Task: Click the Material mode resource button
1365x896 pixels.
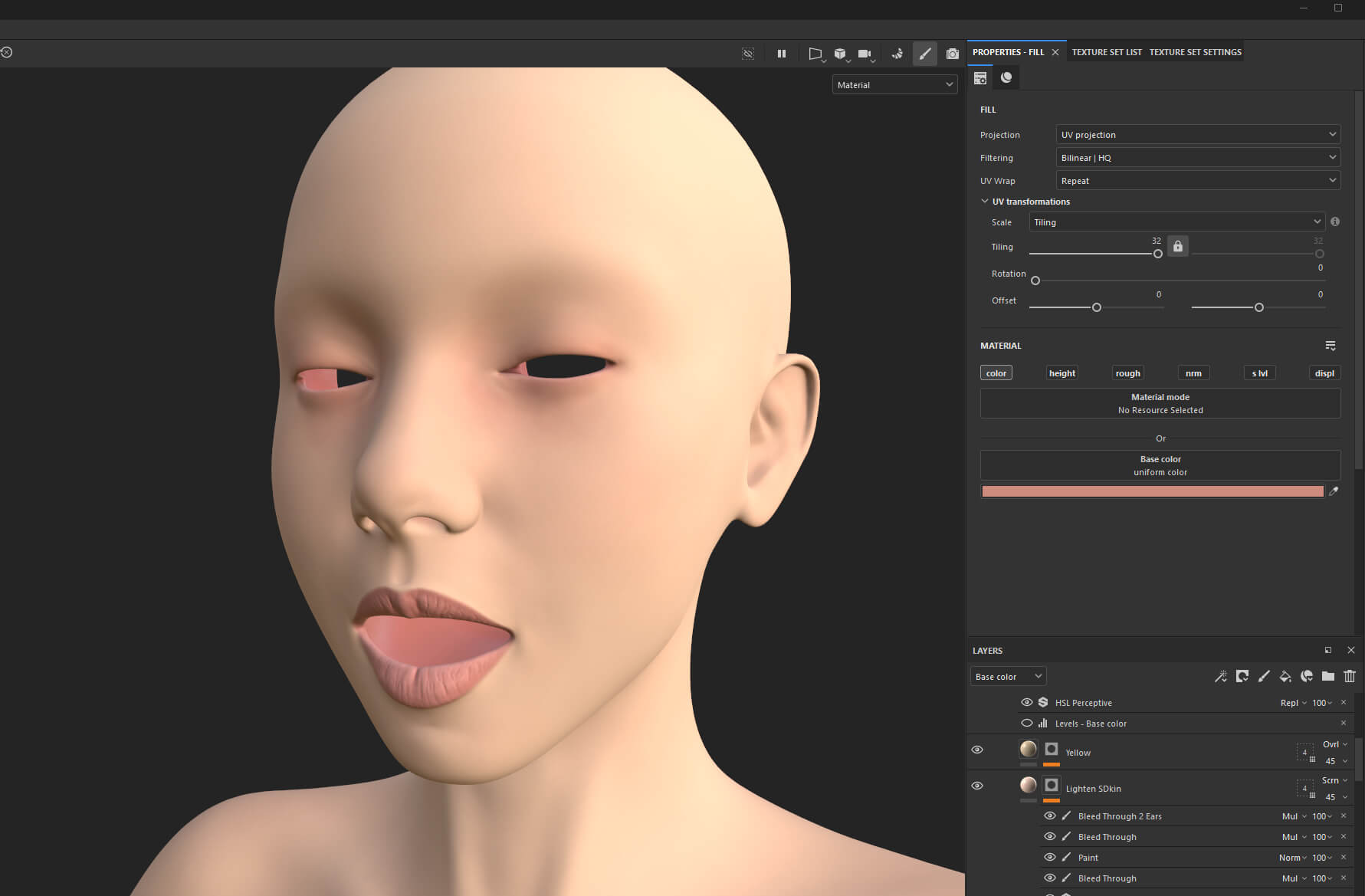Action: pos(1160,403)
